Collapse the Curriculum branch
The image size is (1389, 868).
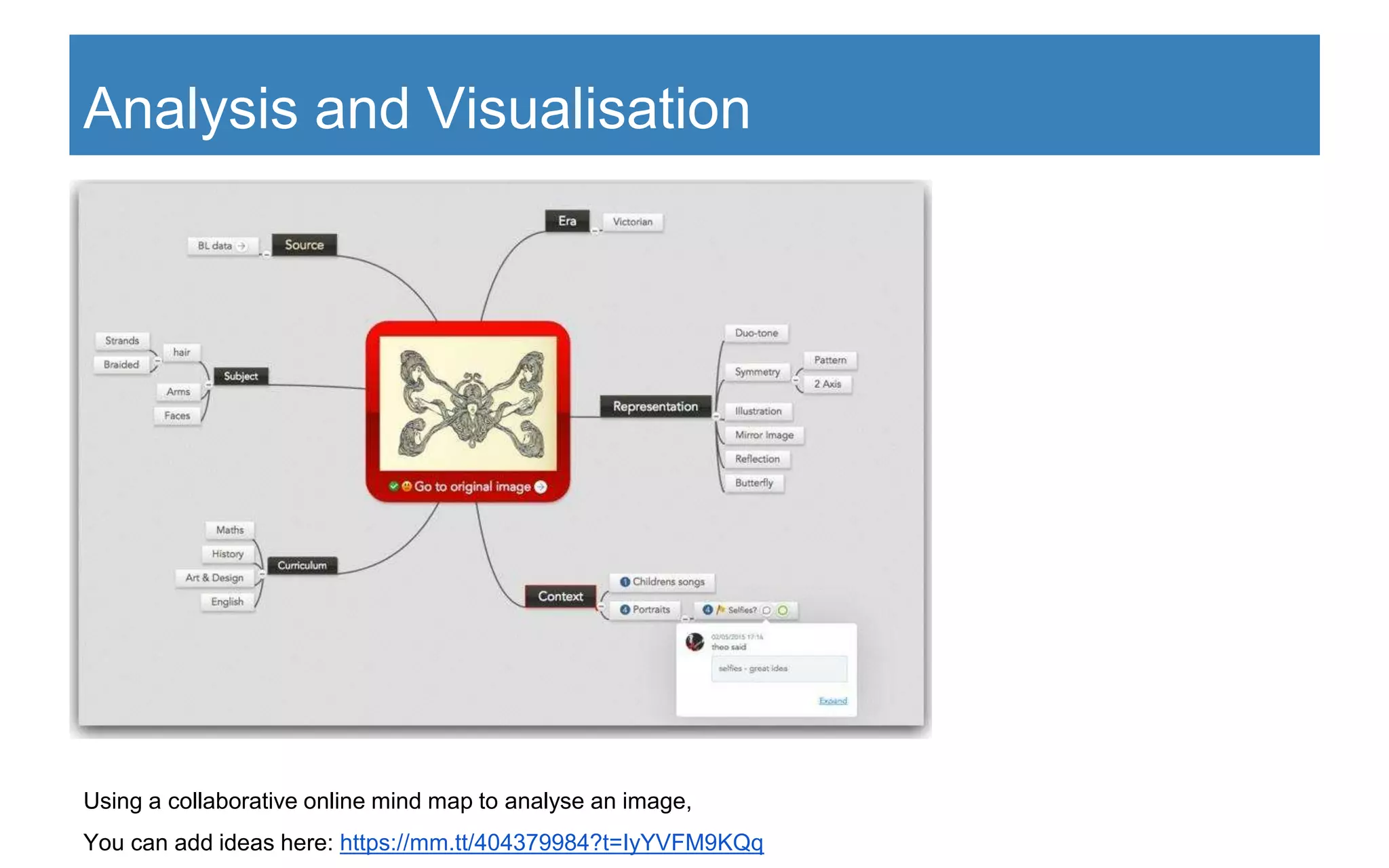(262, 574)
